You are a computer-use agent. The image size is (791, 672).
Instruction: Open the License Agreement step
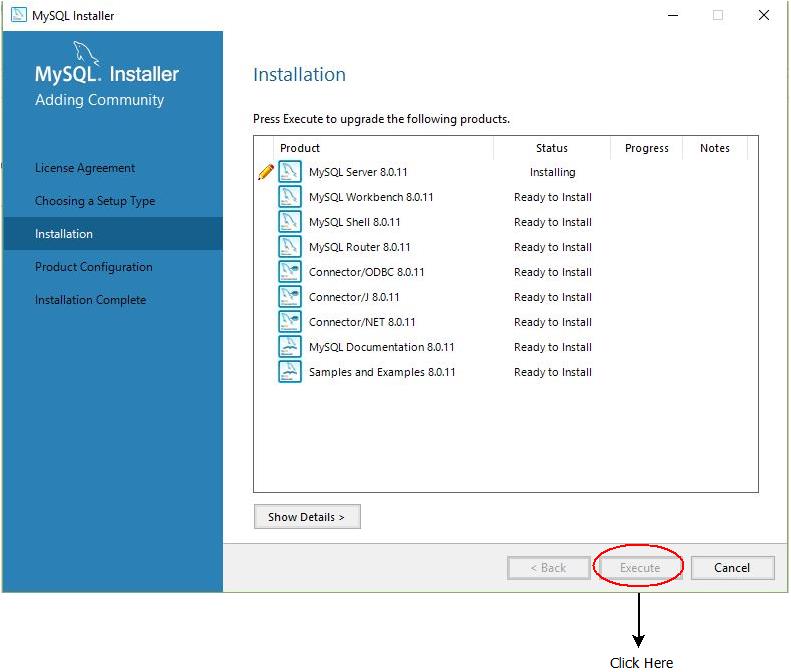click(x=85, y=168)
